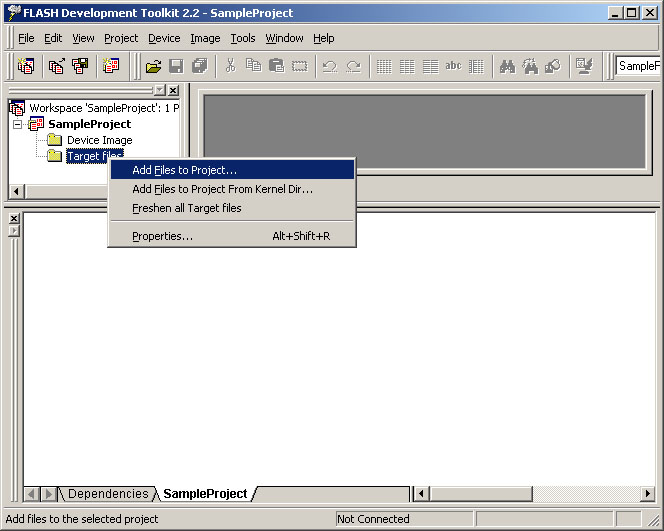The width and height of the screenshot is (664, 531).
Task: Click the dotted selection rectangle icon
Action: [x=299, y=66]
